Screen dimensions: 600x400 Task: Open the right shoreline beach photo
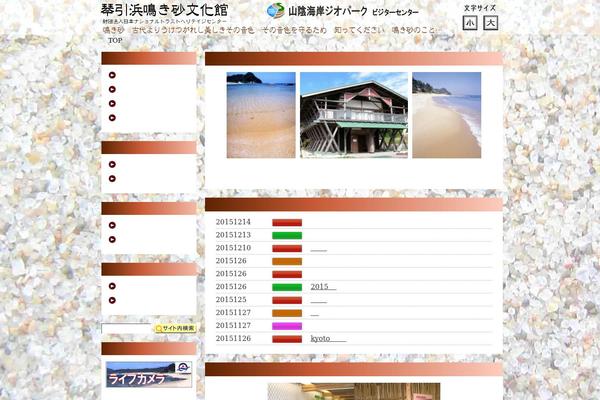[447, 115]
